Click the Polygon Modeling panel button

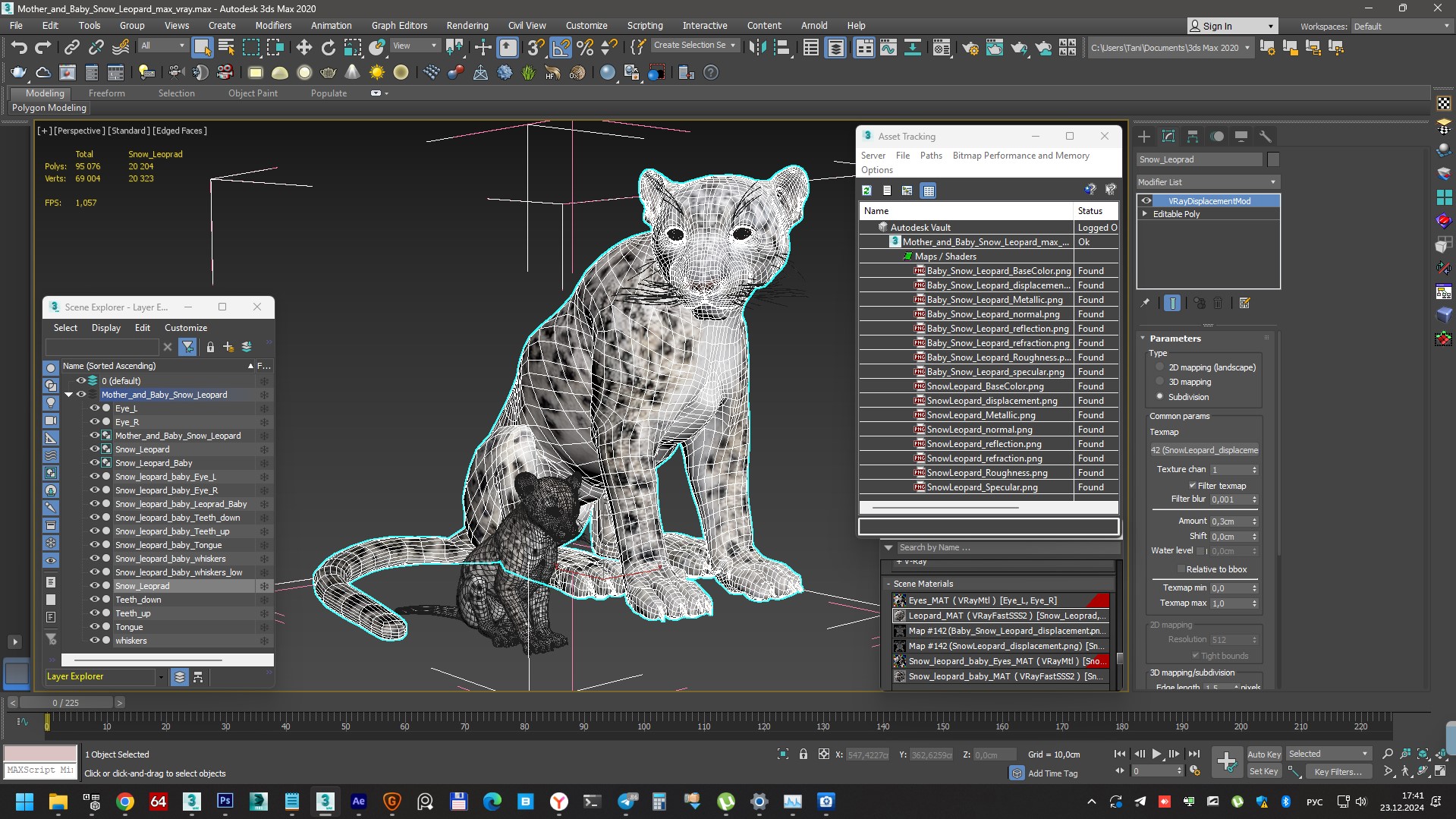[49, 108]
